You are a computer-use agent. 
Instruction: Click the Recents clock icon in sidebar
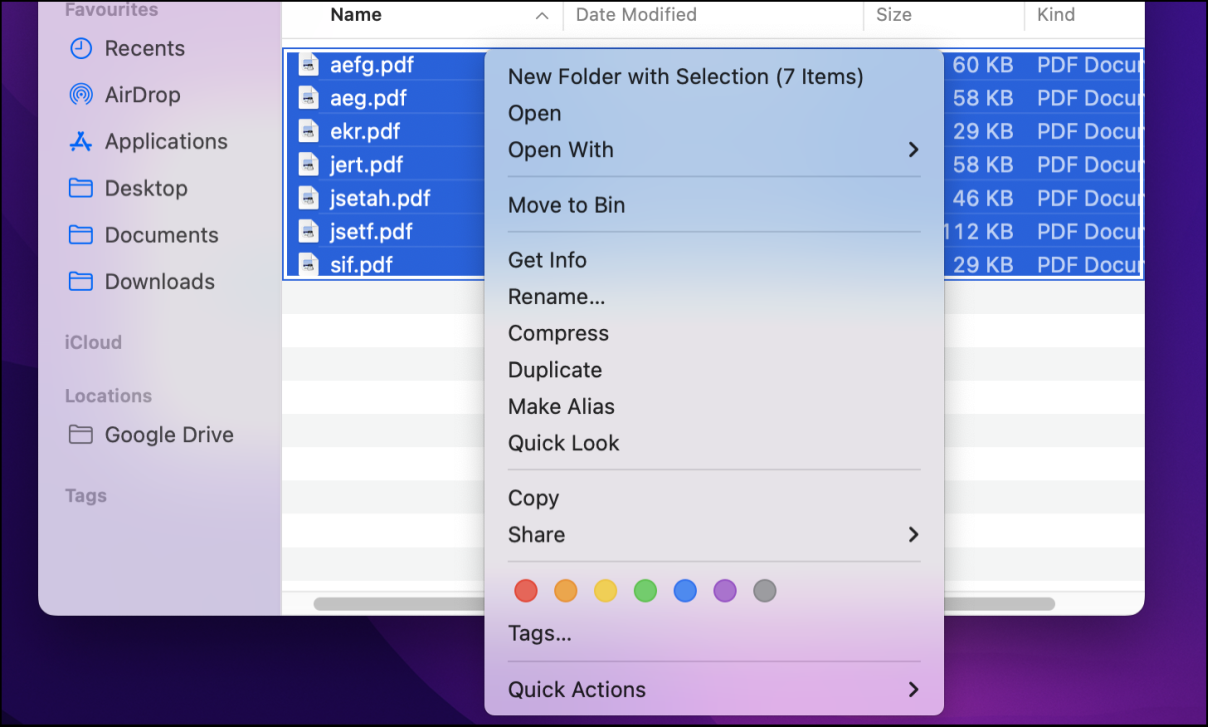point(81,48)
